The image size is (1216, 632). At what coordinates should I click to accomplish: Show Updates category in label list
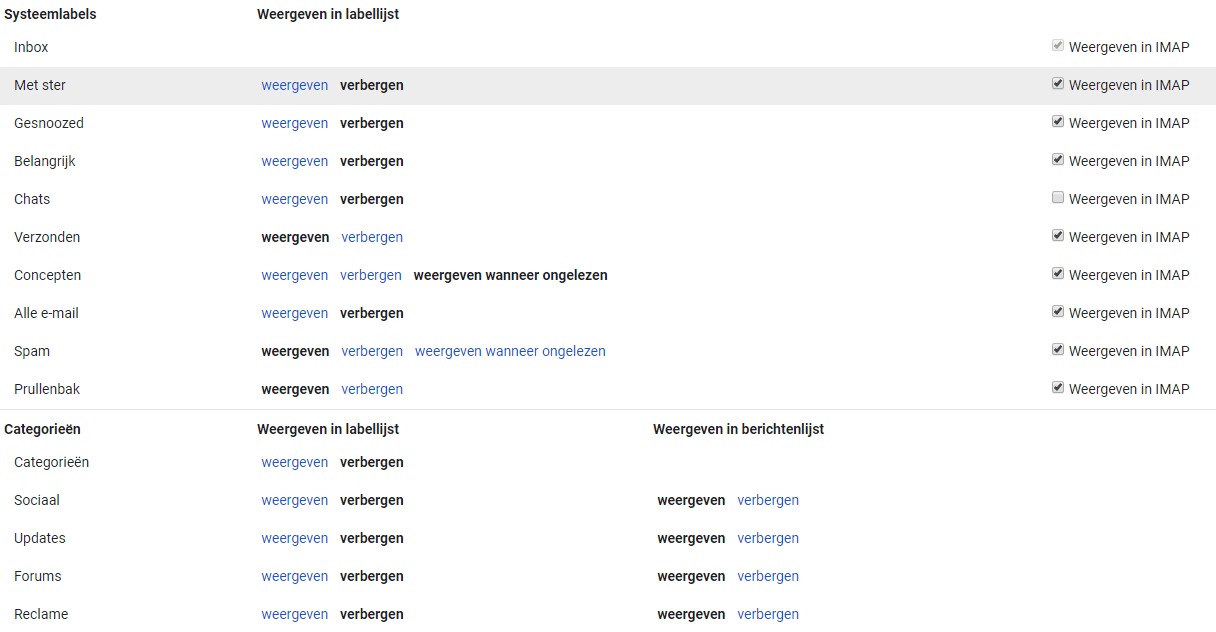[x=295, y=538]
